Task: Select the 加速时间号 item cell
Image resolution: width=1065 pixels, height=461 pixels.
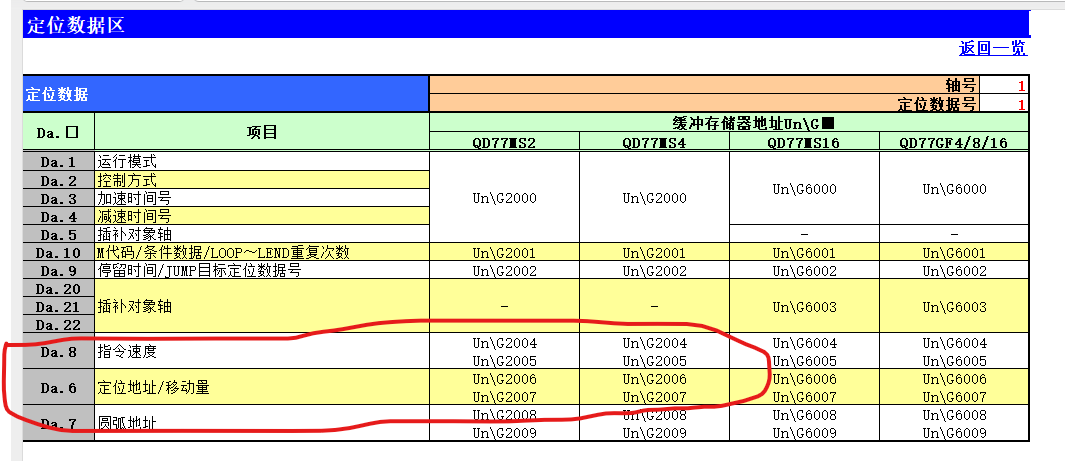Action: (261, 198)
